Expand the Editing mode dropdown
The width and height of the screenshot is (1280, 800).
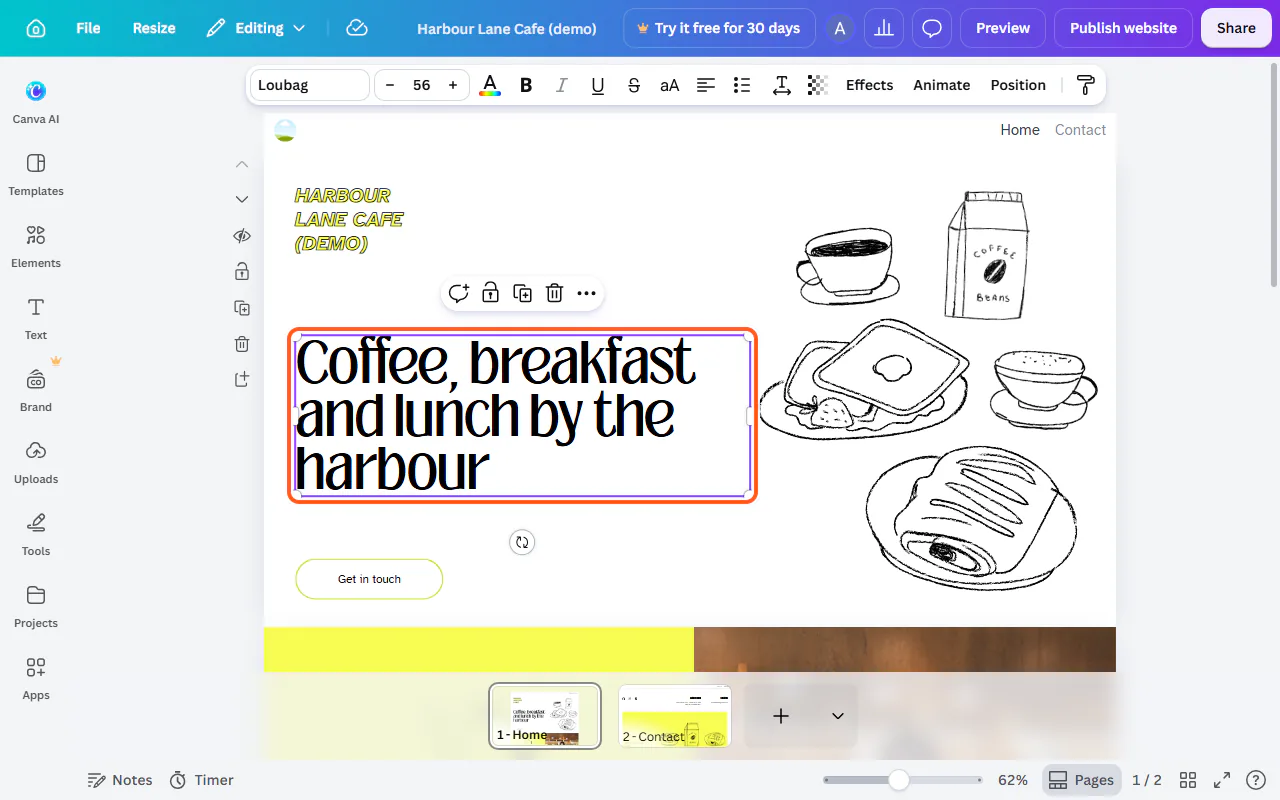pyautogui.click(x=256, y=28)
